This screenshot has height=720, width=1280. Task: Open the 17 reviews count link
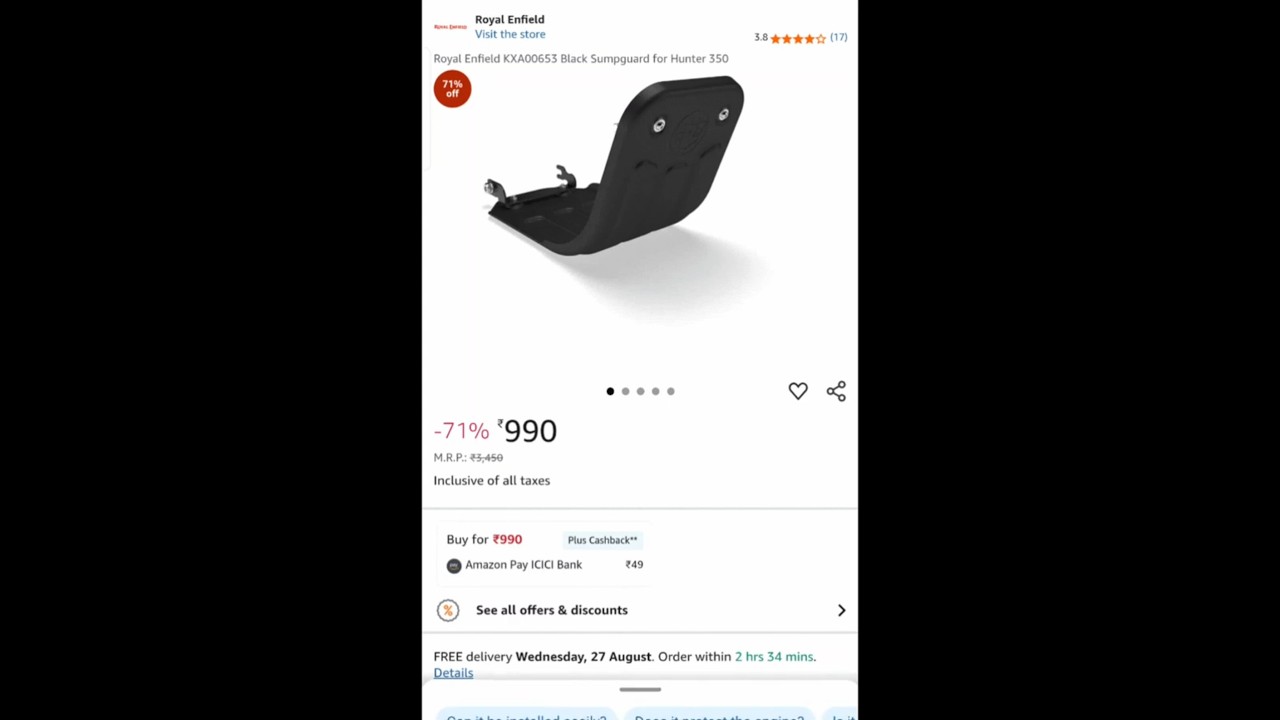click(x=838, y=37)
